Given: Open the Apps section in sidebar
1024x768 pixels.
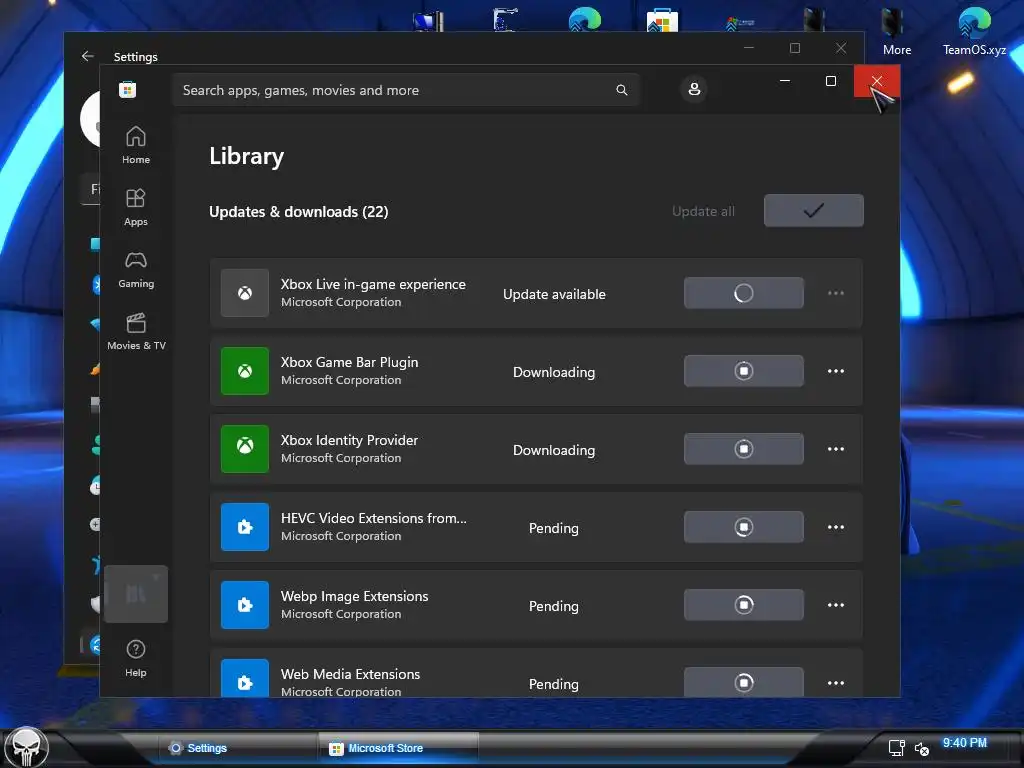Looking at the screenshot, I should [136, 207].
